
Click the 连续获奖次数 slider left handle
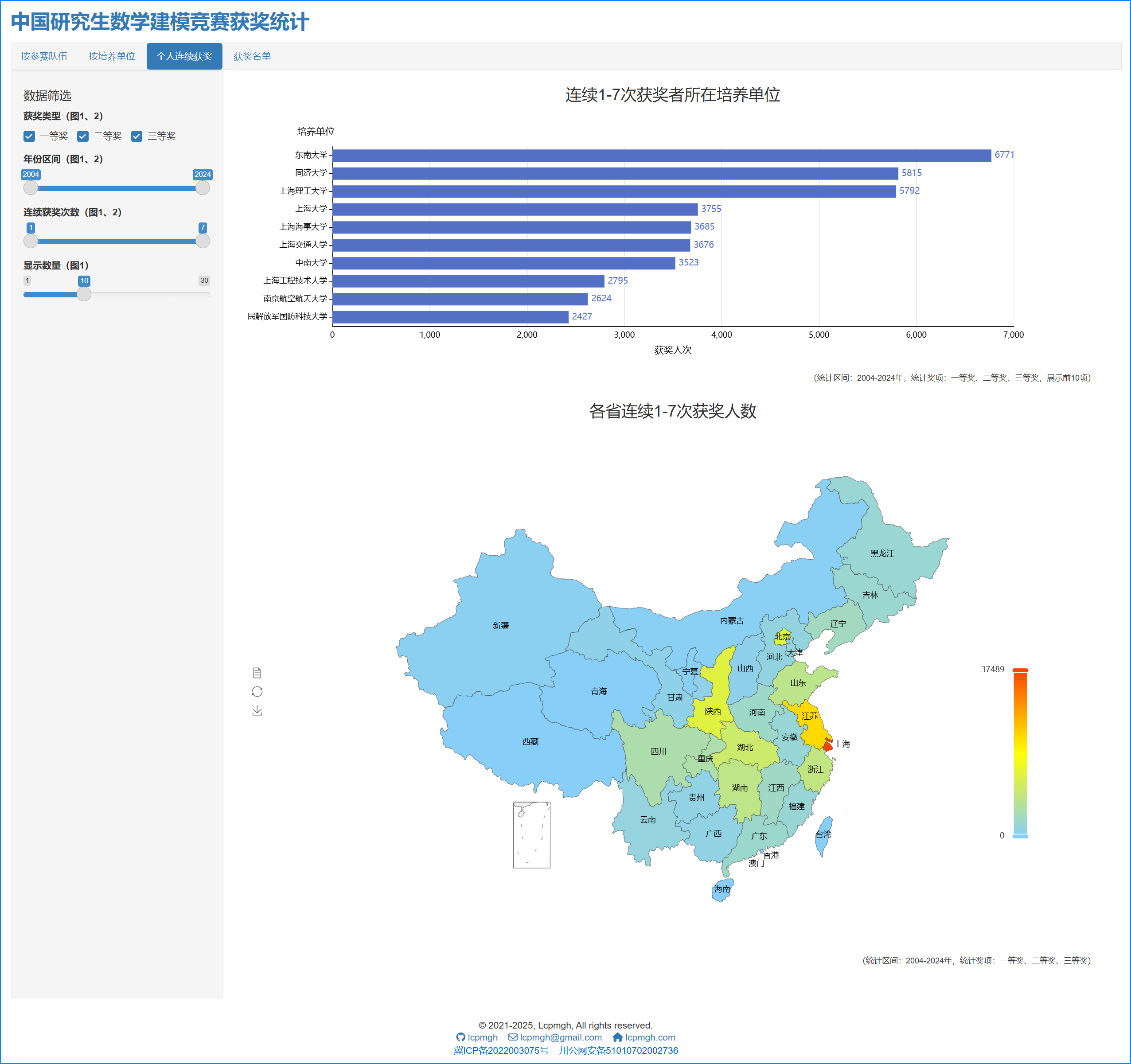point(31,241)
